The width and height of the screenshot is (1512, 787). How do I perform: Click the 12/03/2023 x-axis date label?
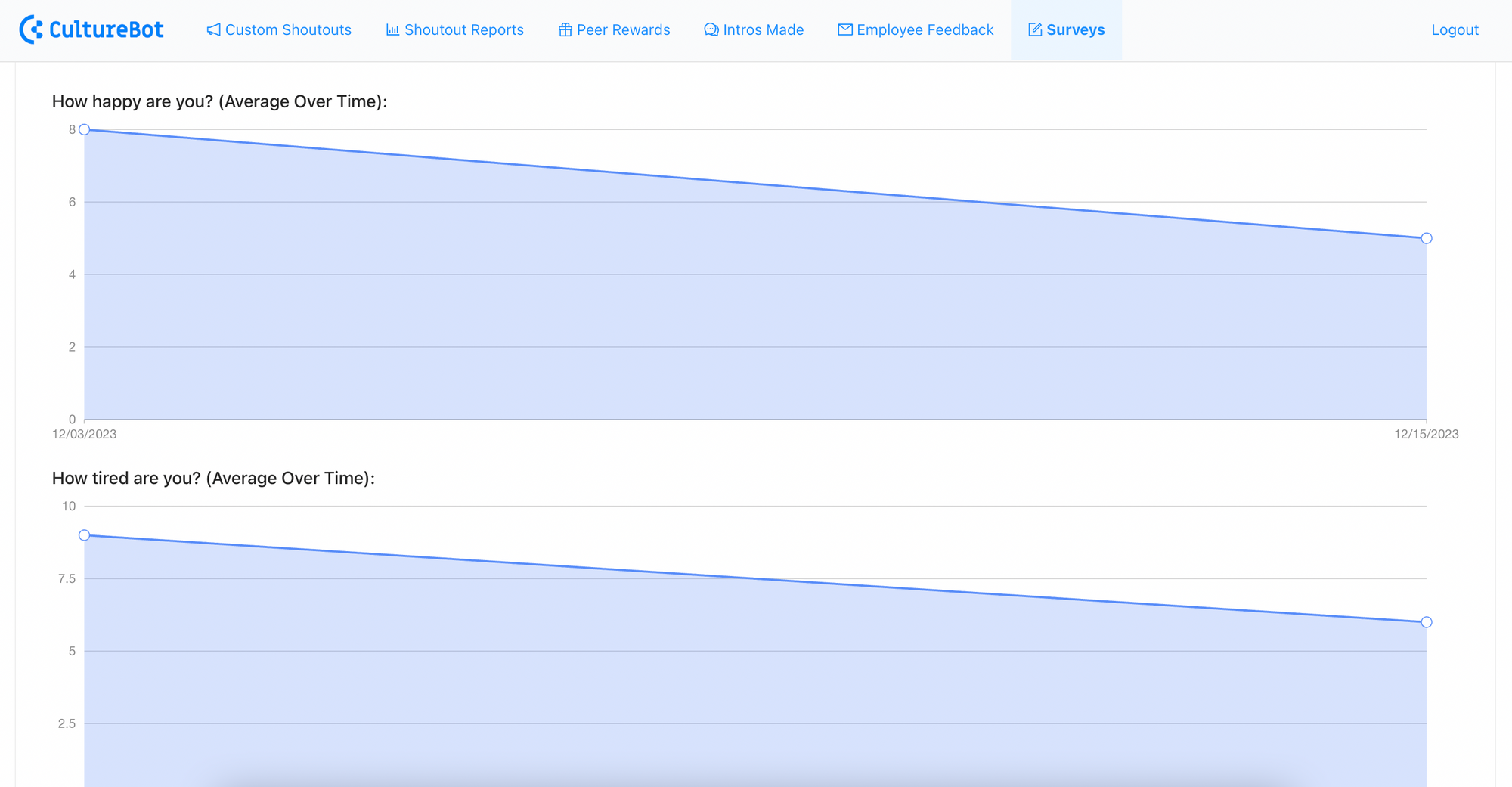[84, 434]
